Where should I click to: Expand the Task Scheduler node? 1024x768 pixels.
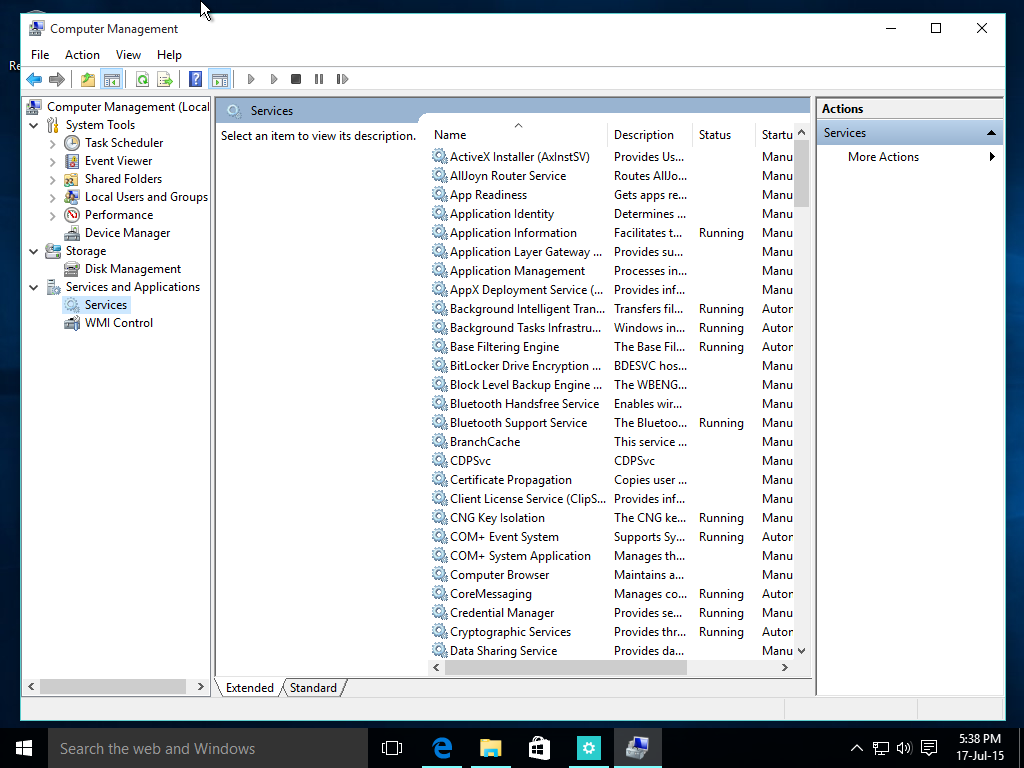(x=53, y=143)
